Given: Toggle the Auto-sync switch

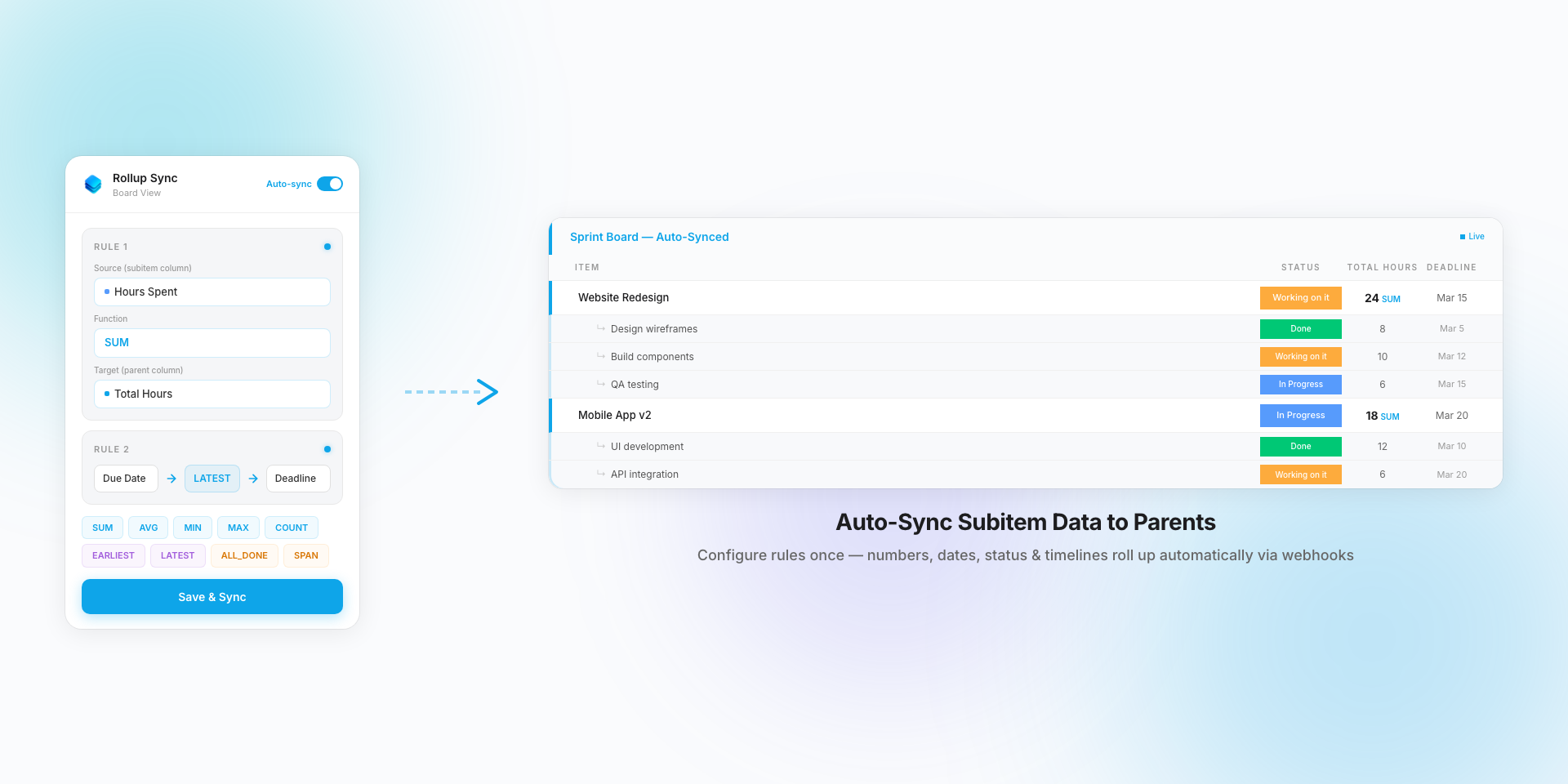Looking at the screenshot, I should (x=330, y=184).
